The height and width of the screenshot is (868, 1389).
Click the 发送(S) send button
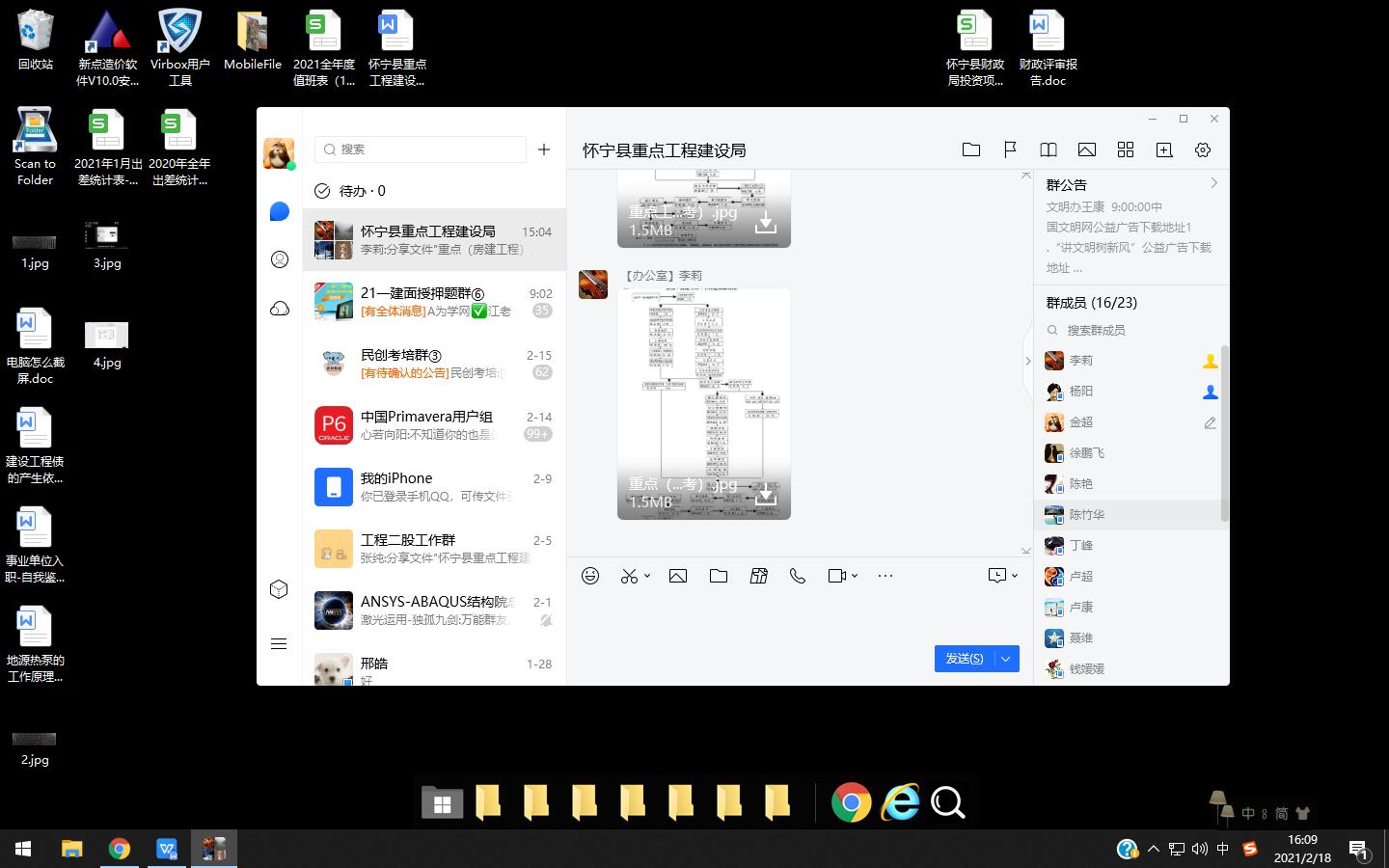[x=962, y=658]
